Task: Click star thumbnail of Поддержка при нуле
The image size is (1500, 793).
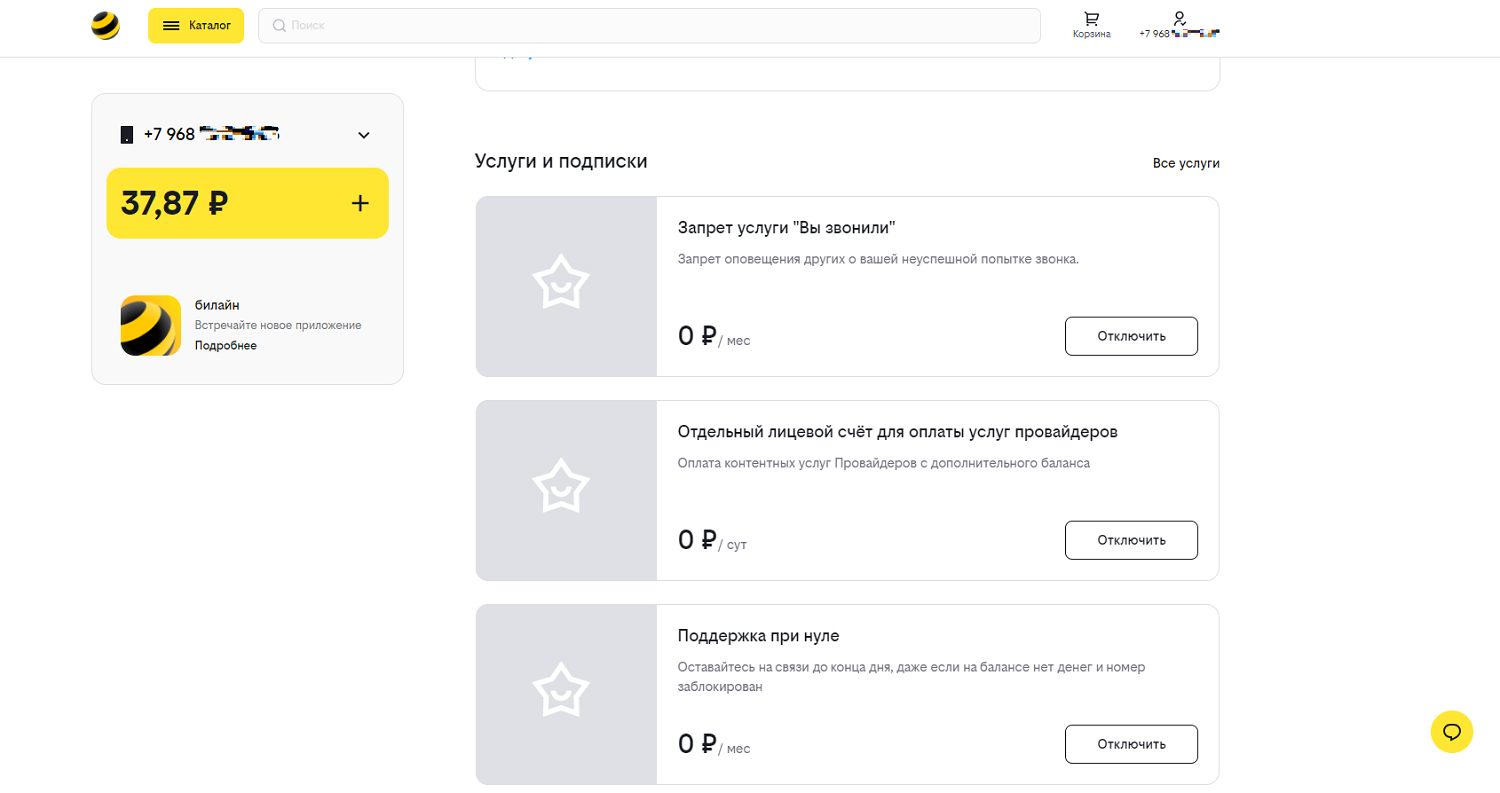Action: 566,695
